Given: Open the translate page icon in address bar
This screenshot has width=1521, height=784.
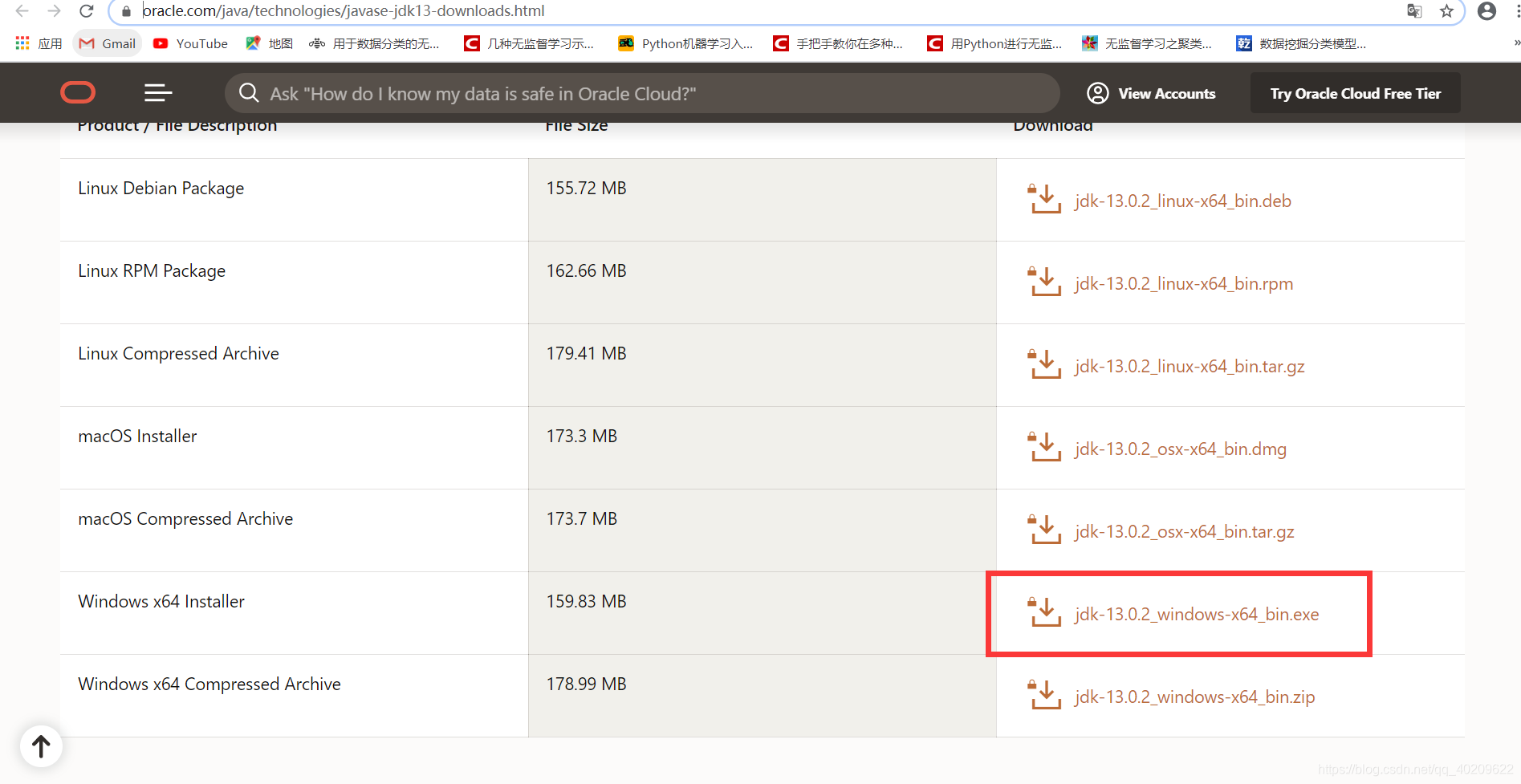Looking at the screenshot, I should point(1414,11).
